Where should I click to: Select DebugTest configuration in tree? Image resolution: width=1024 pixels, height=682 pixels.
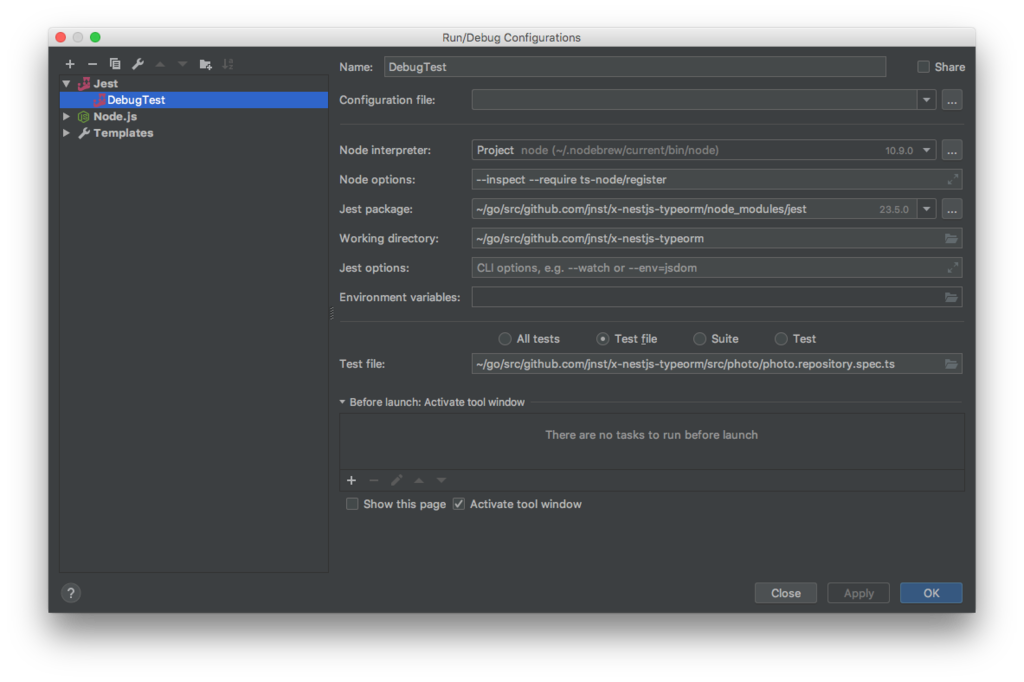194,100
